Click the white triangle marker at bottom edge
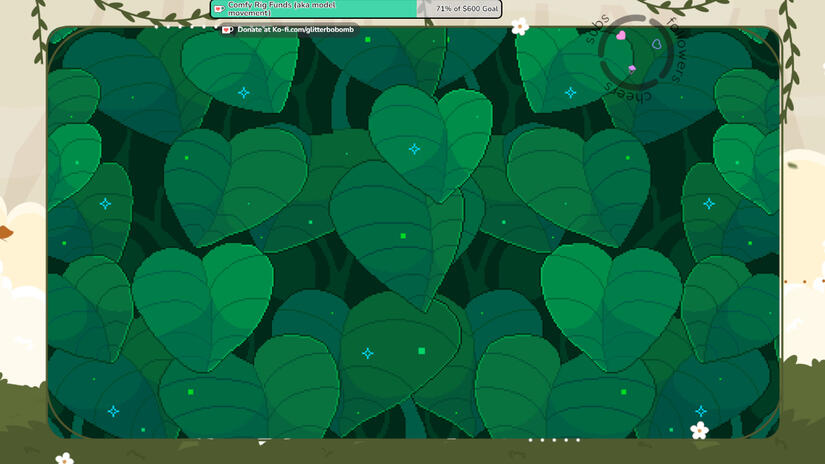The width and height of the screenshot is (825, 464). [x=262, y=442]
